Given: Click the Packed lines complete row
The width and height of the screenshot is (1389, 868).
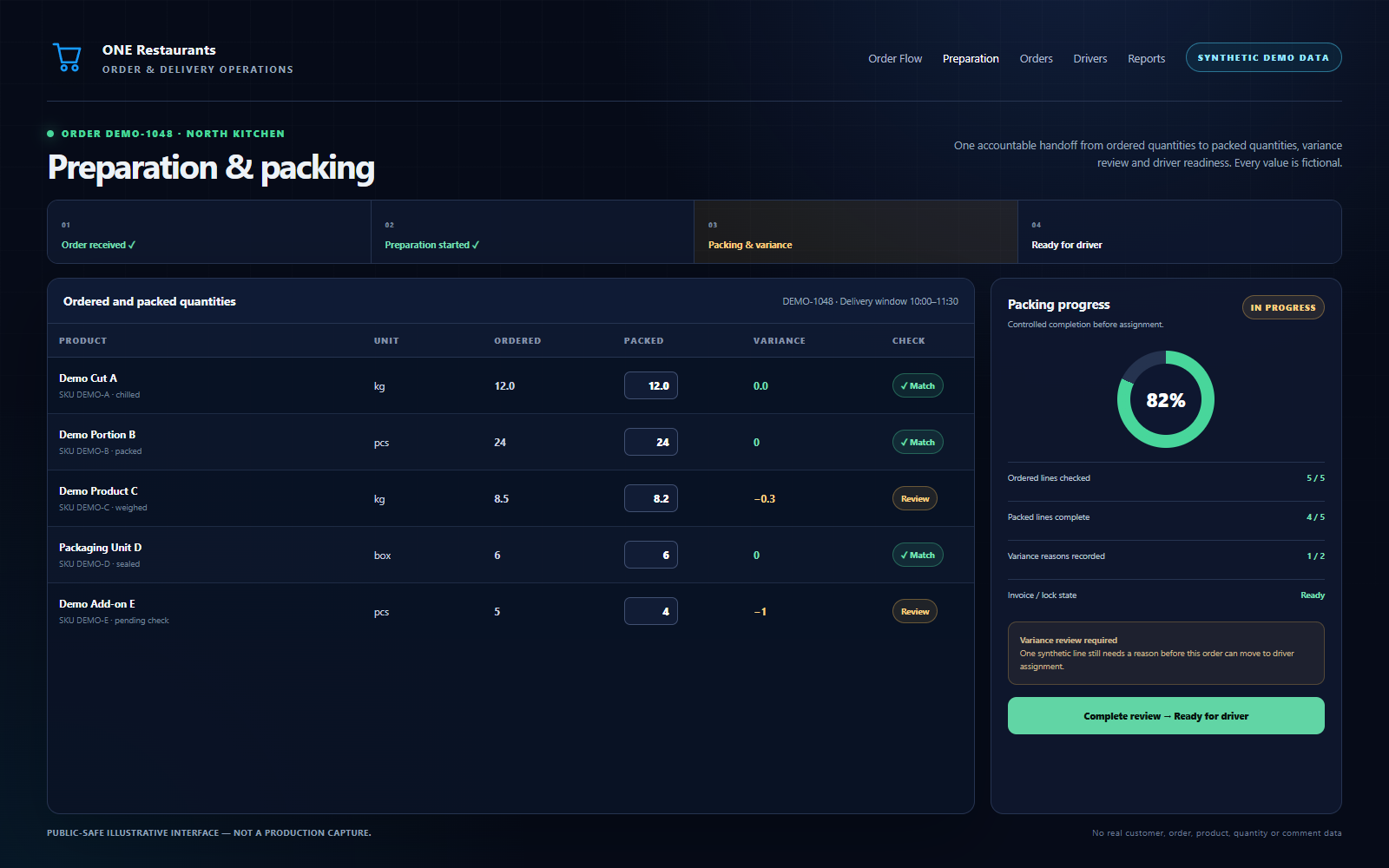Looking at the screenshot, I should 1166,517.
